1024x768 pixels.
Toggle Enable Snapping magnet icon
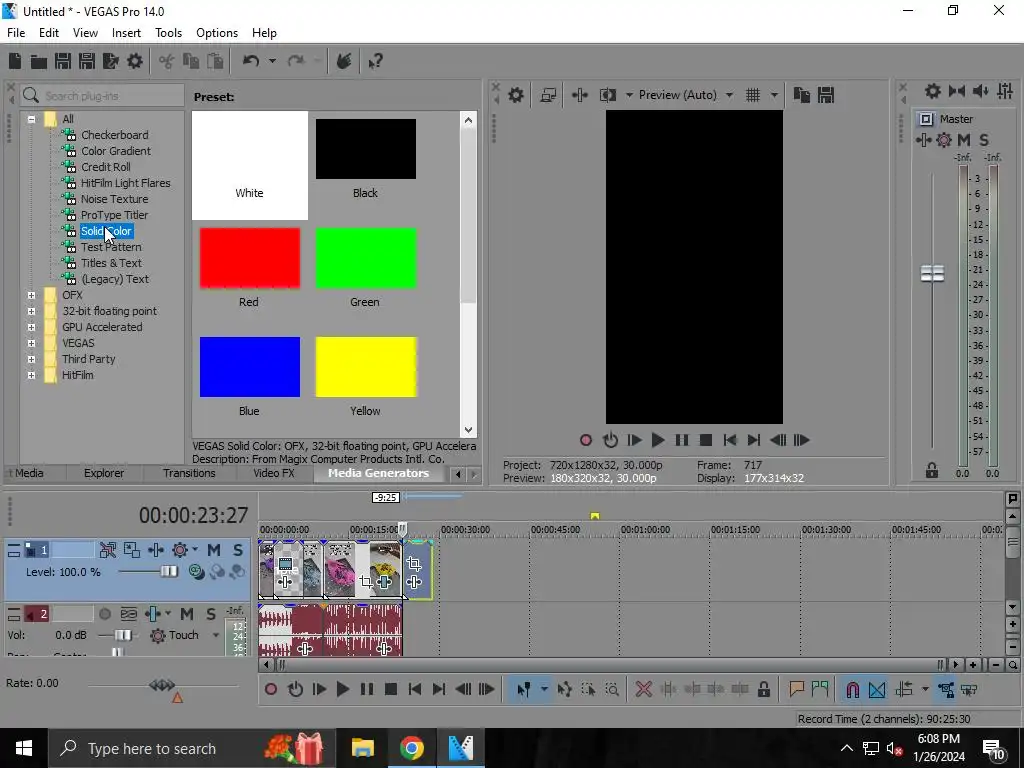852,690
